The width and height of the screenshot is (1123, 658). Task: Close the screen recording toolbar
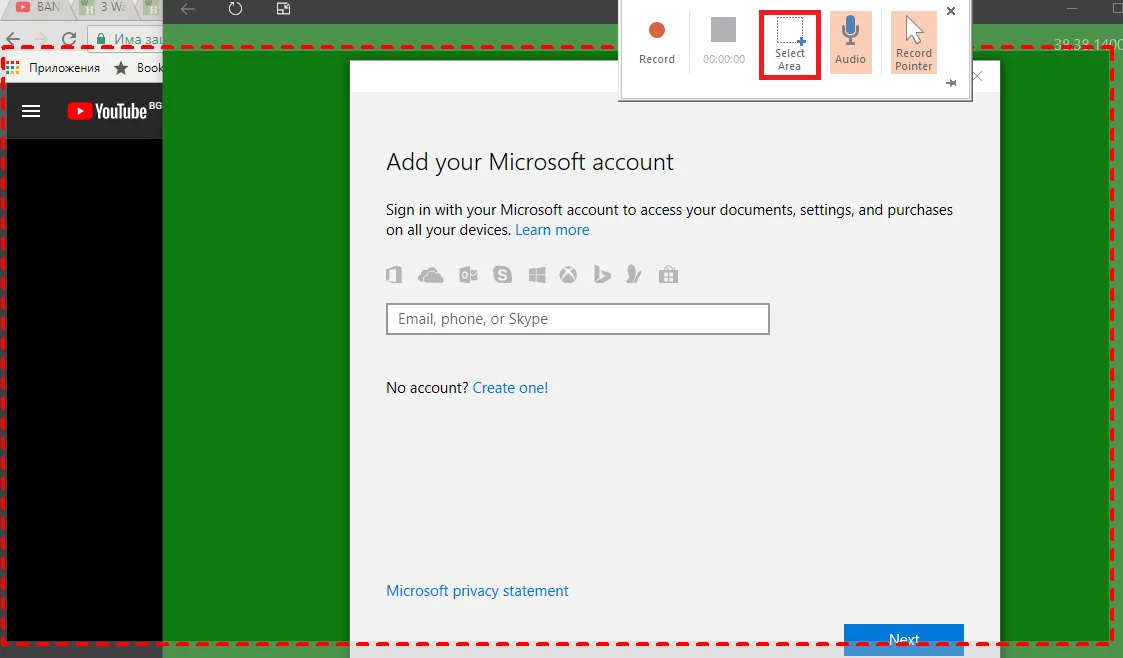point(950,11)
